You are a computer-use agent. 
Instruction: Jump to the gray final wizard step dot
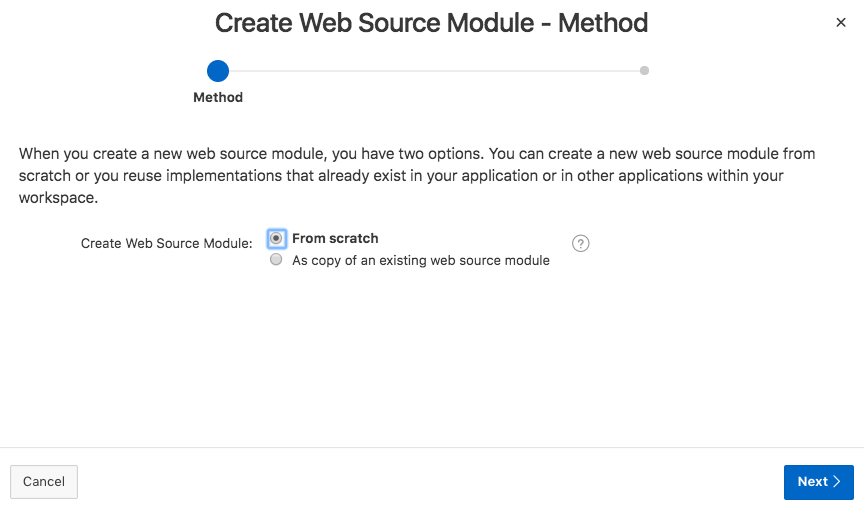(x=644, y=71)
